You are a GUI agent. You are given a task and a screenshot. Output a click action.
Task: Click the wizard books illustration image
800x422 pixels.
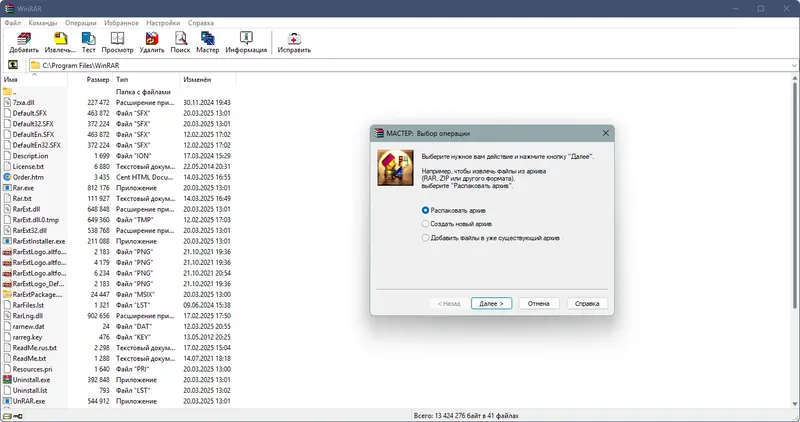point(395,168)
